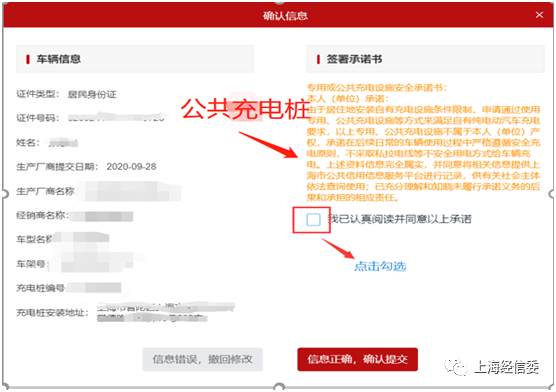
Task: Close the 确认信息 dialog
Action: pos(539,15)
